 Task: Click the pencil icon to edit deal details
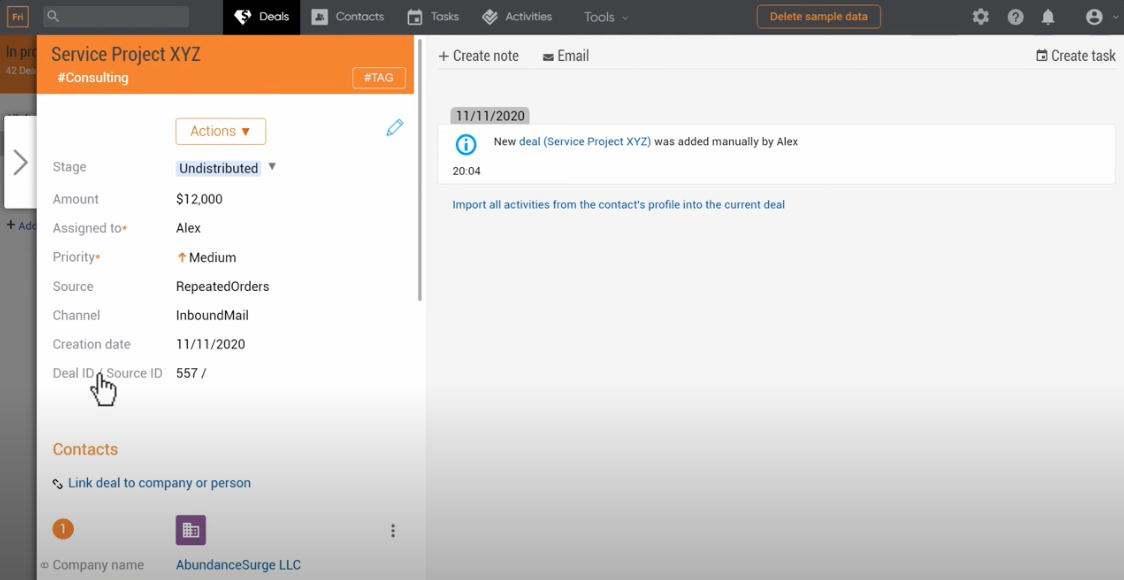tap(395, 127)
